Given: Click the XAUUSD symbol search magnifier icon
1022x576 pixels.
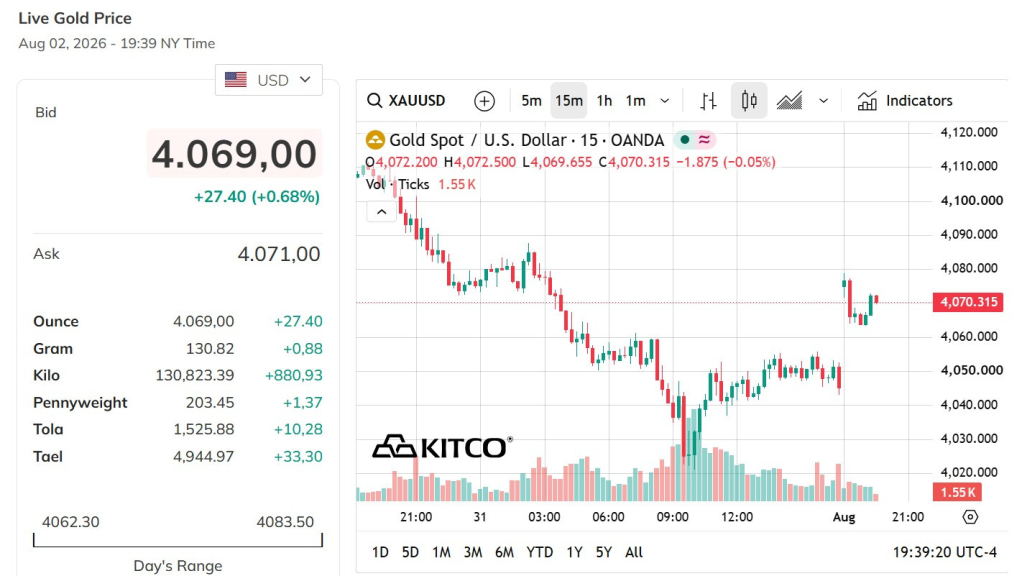Looking at the screenshot, I should (374, 101).
